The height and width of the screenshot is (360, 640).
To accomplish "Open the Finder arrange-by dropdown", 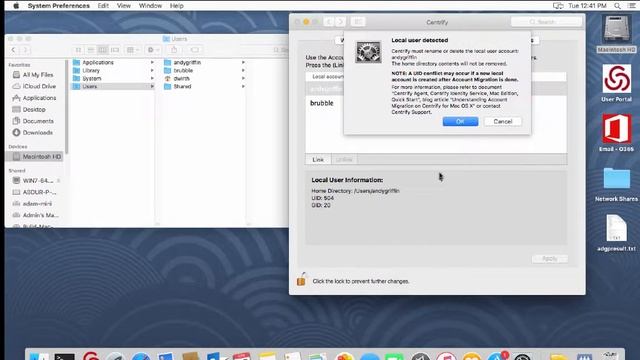I will pyautogui.click(x=133, y=50).
